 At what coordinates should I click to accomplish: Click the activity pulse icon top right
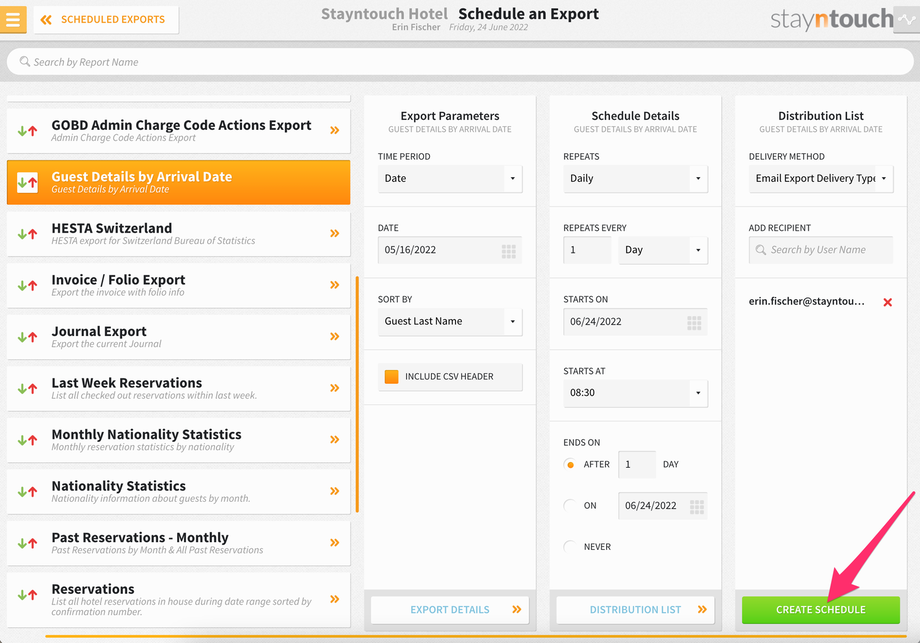907,19
